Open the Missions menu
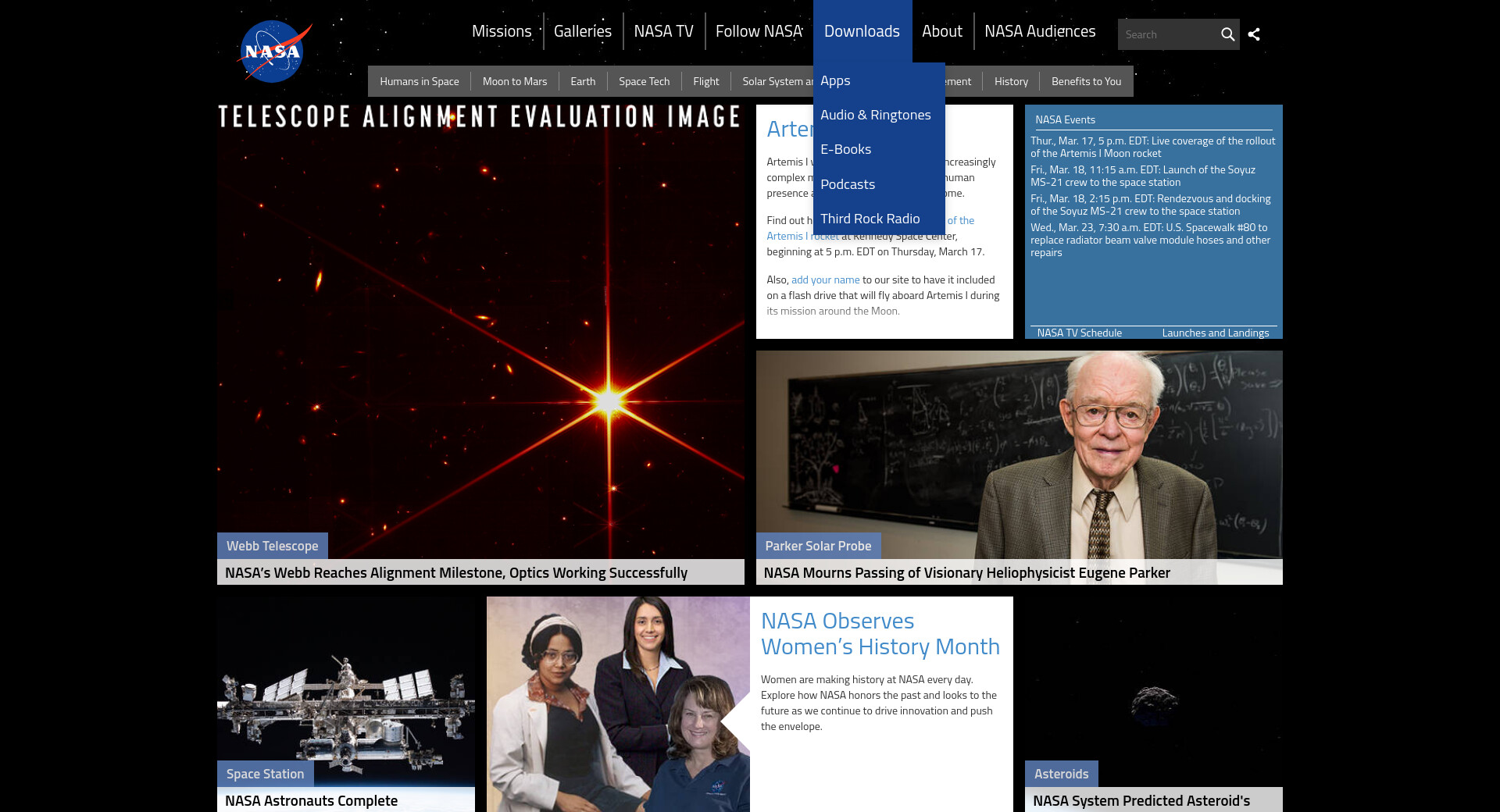Screen dimensions: 1500x812 [502, 31]
